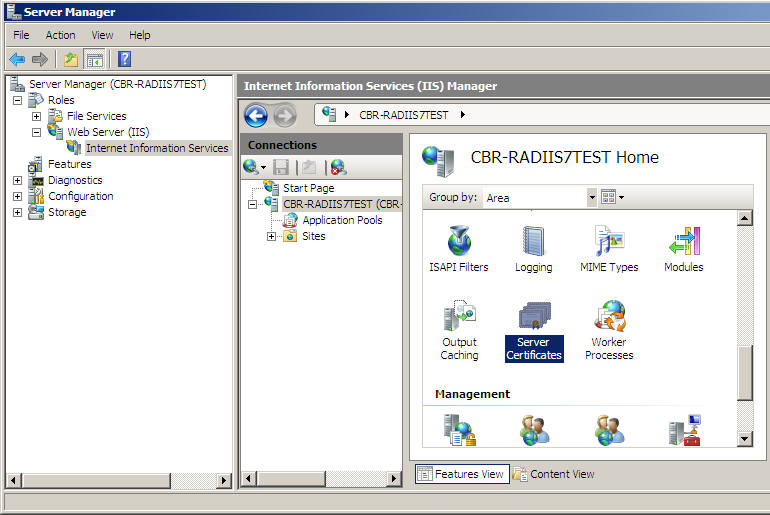The height and width of the screenshot is (515, 770).
Task: Select the Diagnostics tree item
Action: tap(75, 180)
